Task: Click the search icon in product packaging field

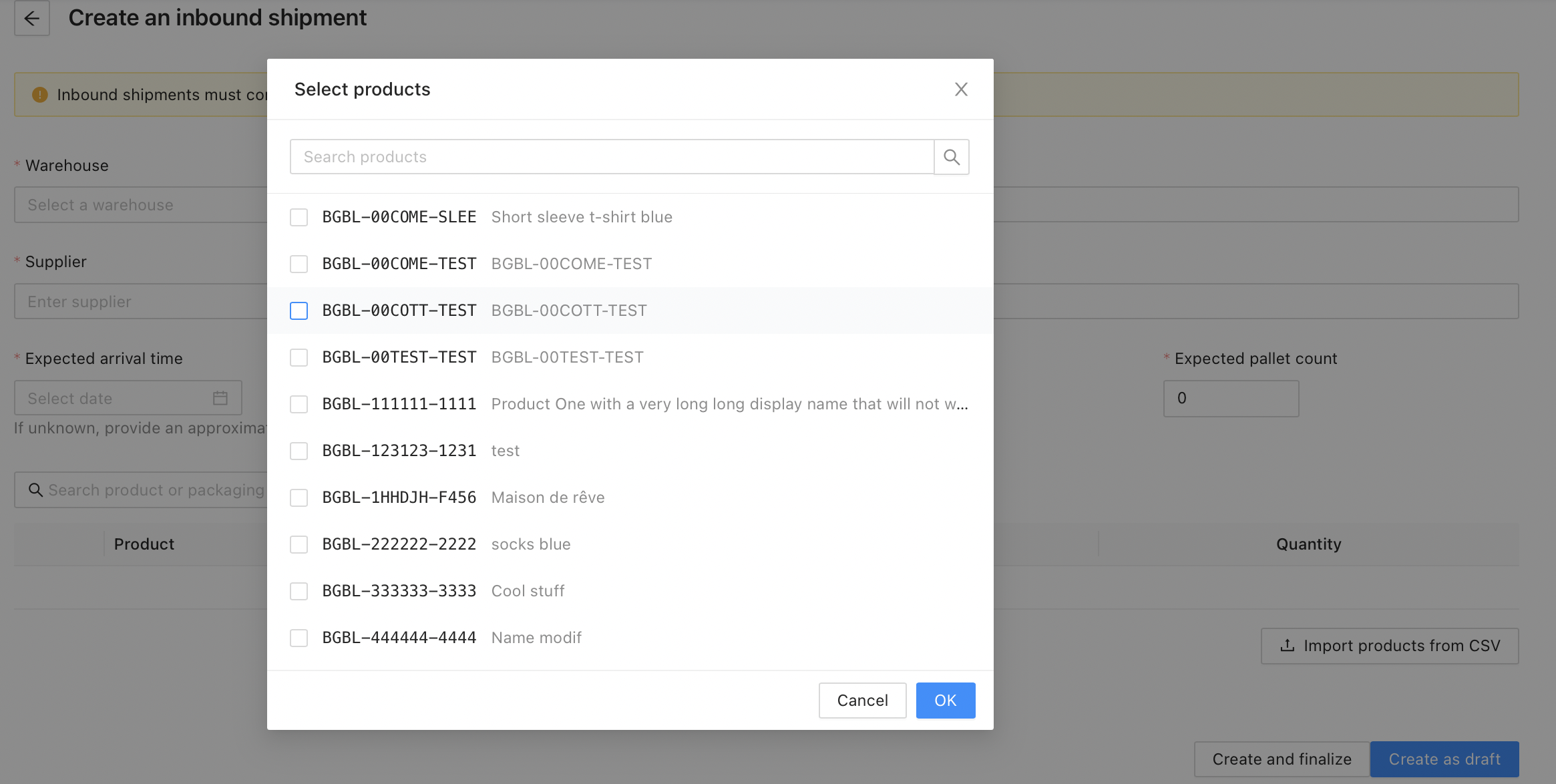Action: [35, 490]
